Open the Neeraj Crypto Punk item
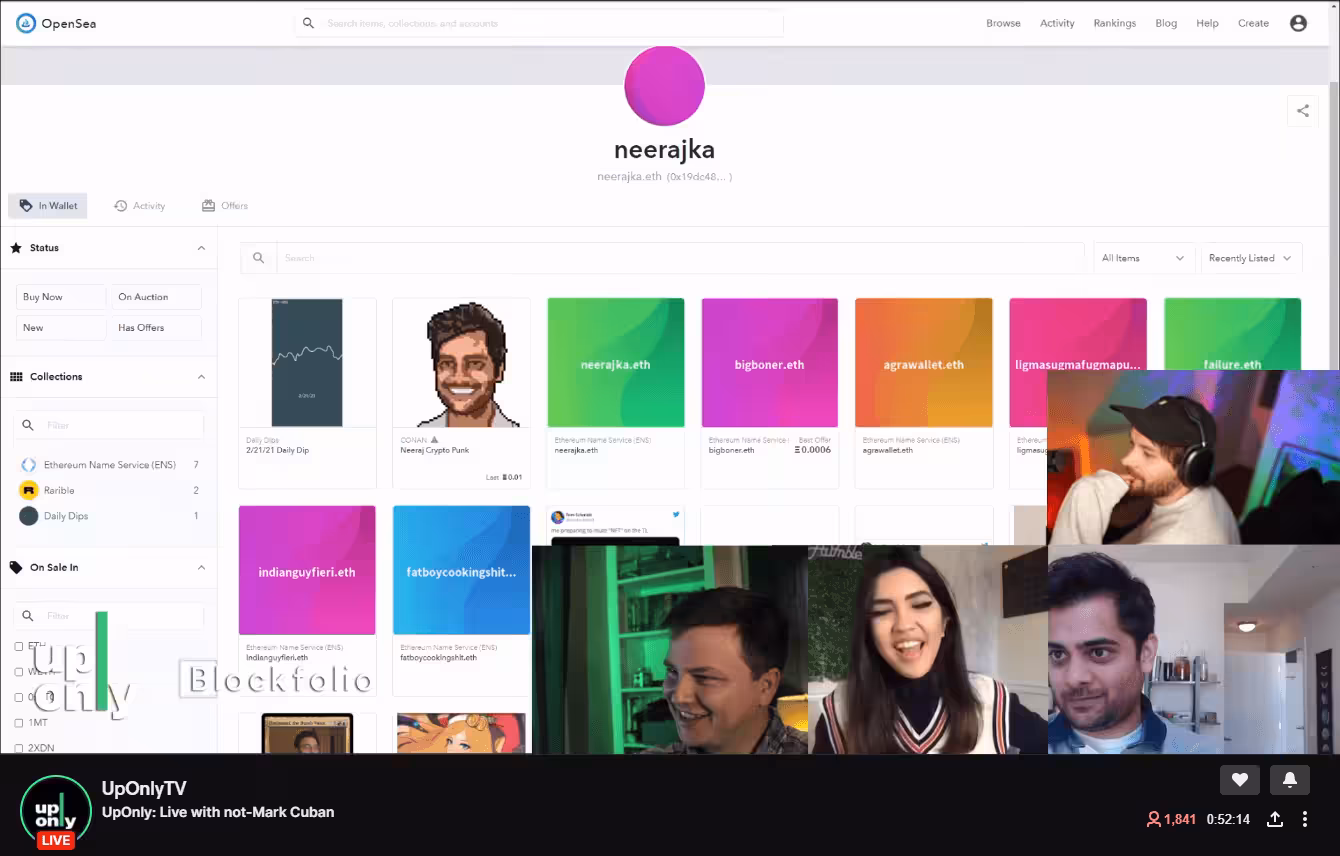The width and height of the screenshot is (1340, 856). tap(461, 393)
